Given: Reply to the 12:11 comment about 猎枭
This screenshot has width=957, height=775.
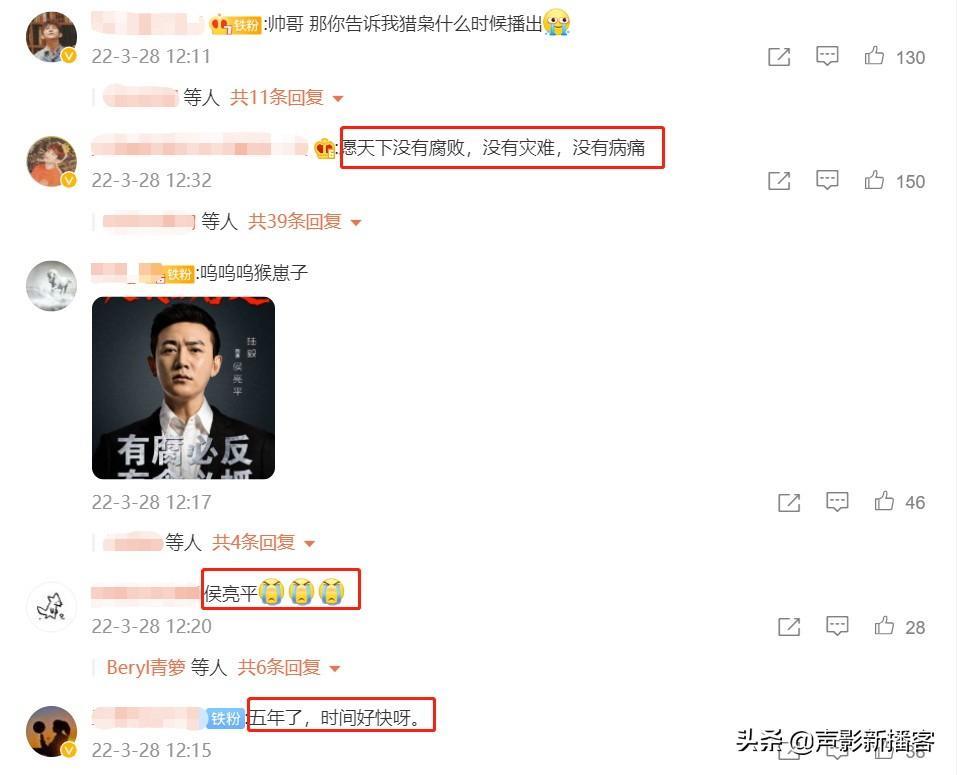Looking at the screenshot, I should [827, 56].
